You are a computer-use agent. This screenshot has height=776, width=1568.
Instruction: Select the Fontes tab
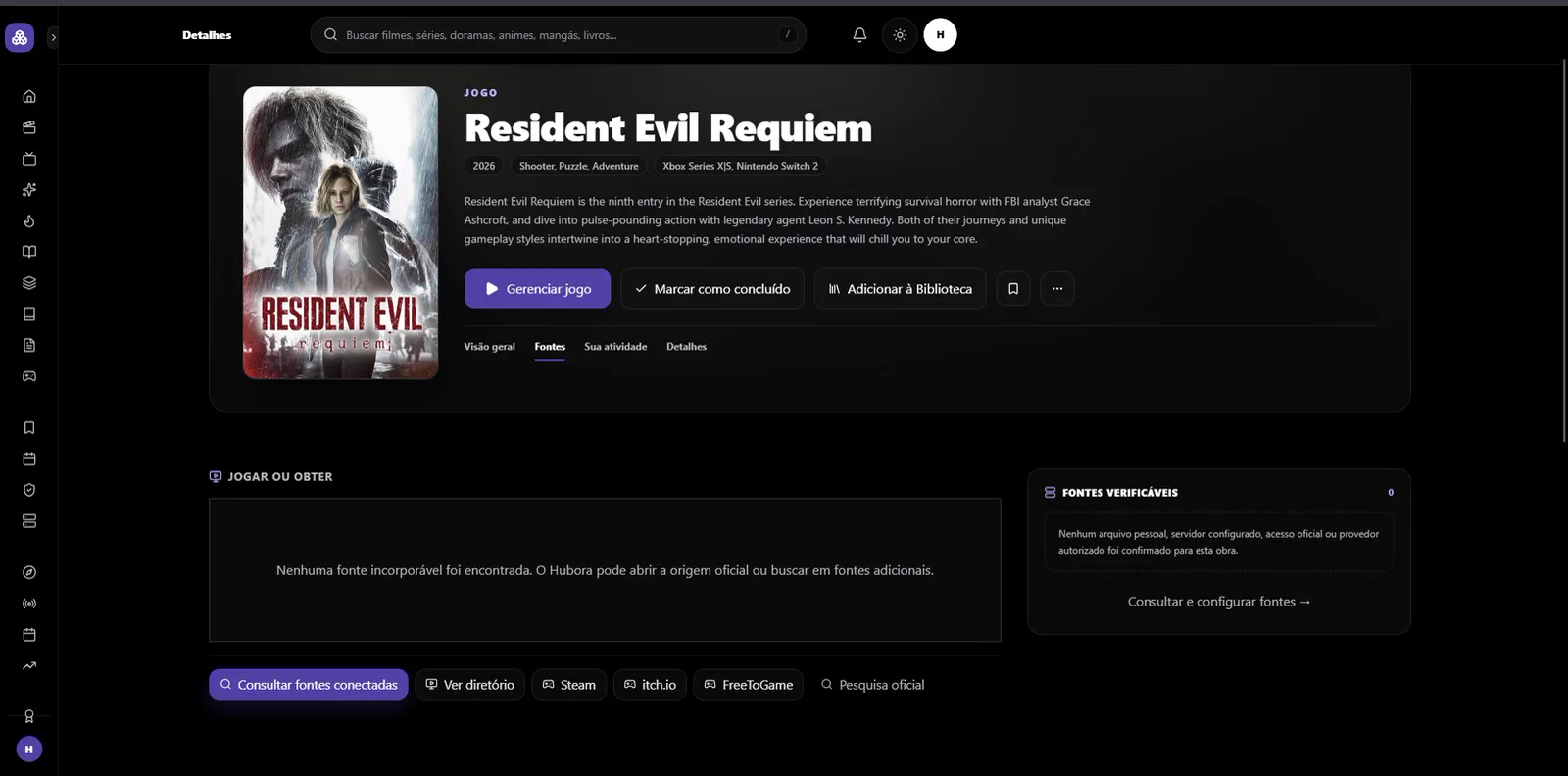550,347
